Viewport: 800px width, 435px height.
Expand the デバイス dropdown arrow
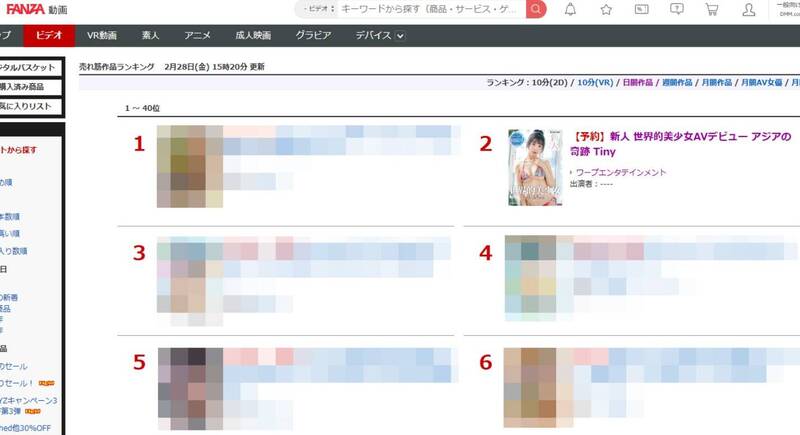pos(401,36)
